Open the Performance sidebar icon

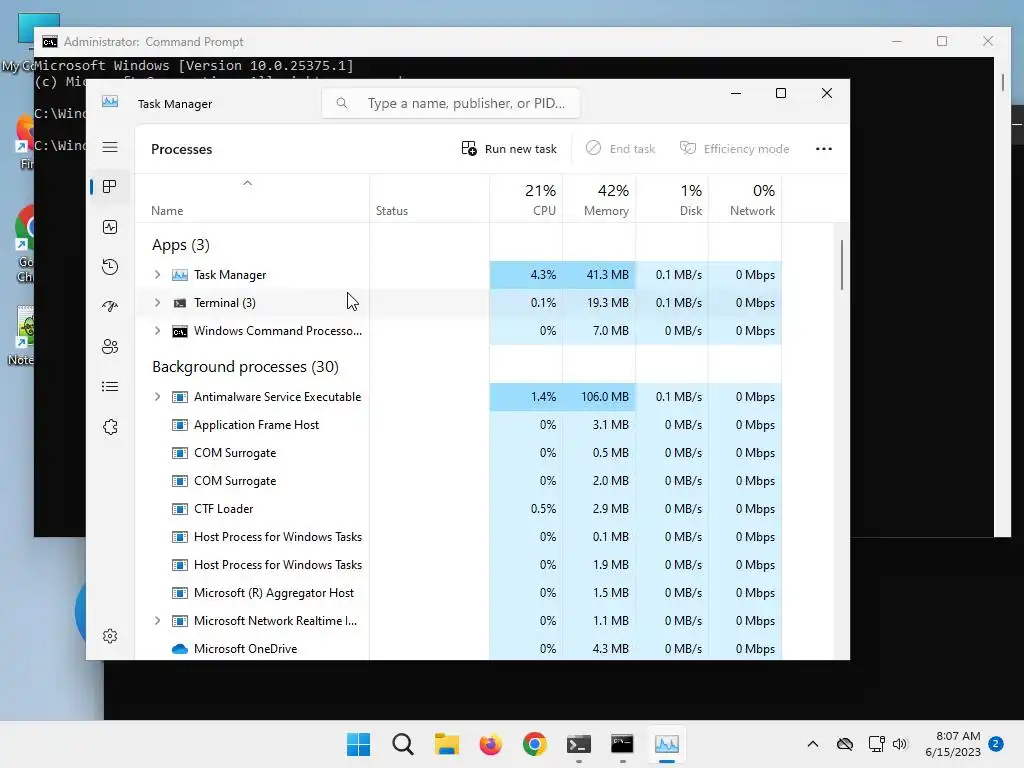click(x=110, y=227)
